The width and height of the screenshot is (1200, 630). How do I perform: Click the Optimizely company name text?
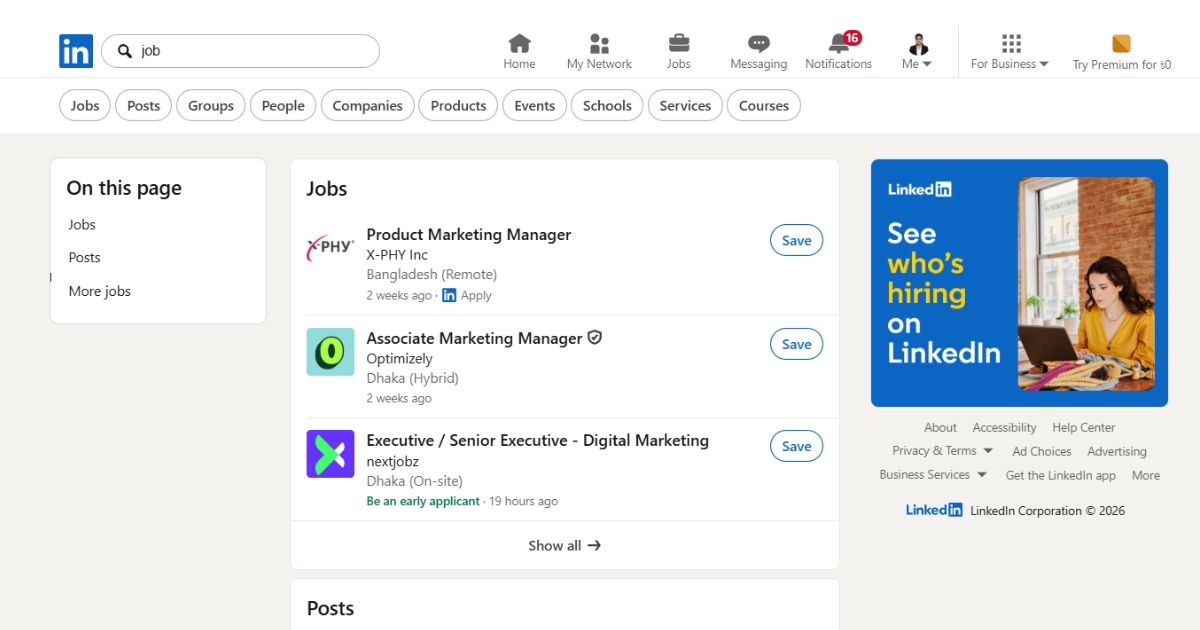(x=400, y=359)
